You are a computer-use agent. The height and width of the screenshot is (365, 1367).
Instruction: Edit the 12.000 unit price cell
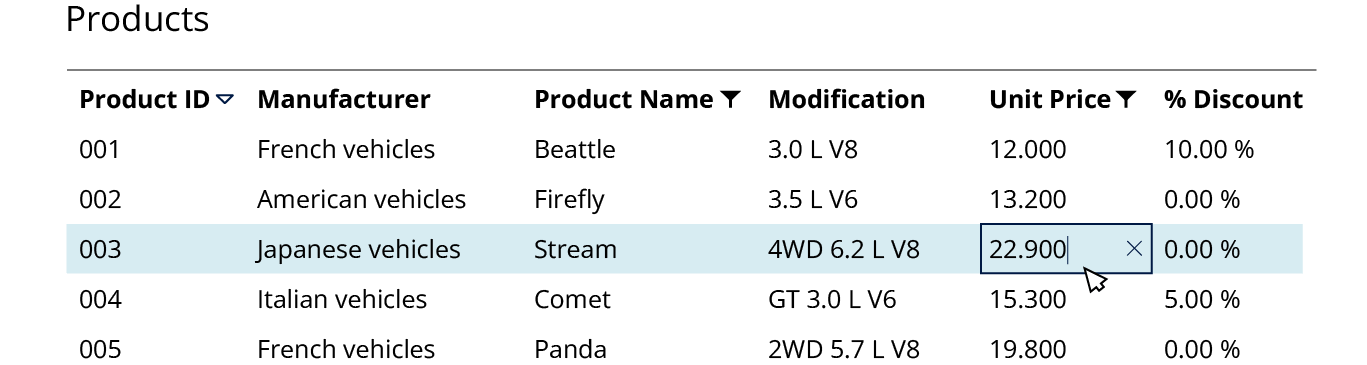[x=1028, y=149]
